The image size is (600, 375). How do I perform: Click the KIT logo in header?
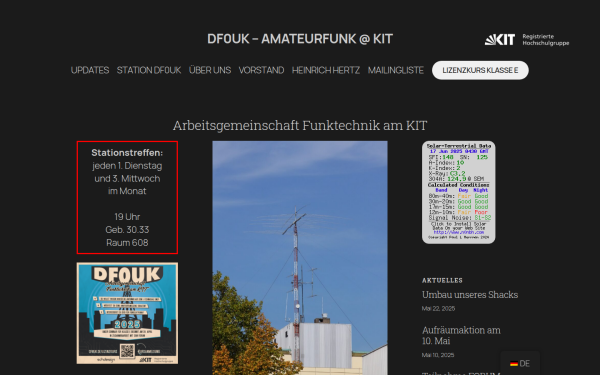click(500, 39)
